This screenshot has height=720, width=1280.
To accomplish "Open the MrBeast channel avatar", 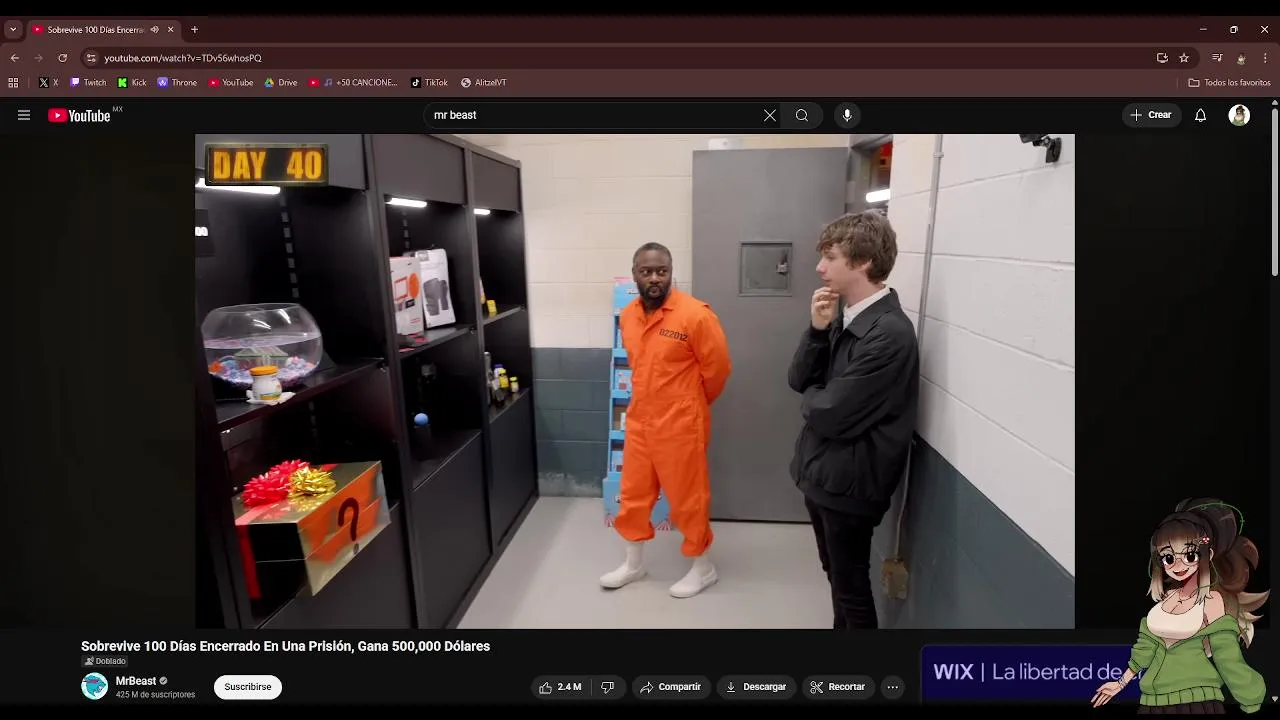I will [94, 686].
